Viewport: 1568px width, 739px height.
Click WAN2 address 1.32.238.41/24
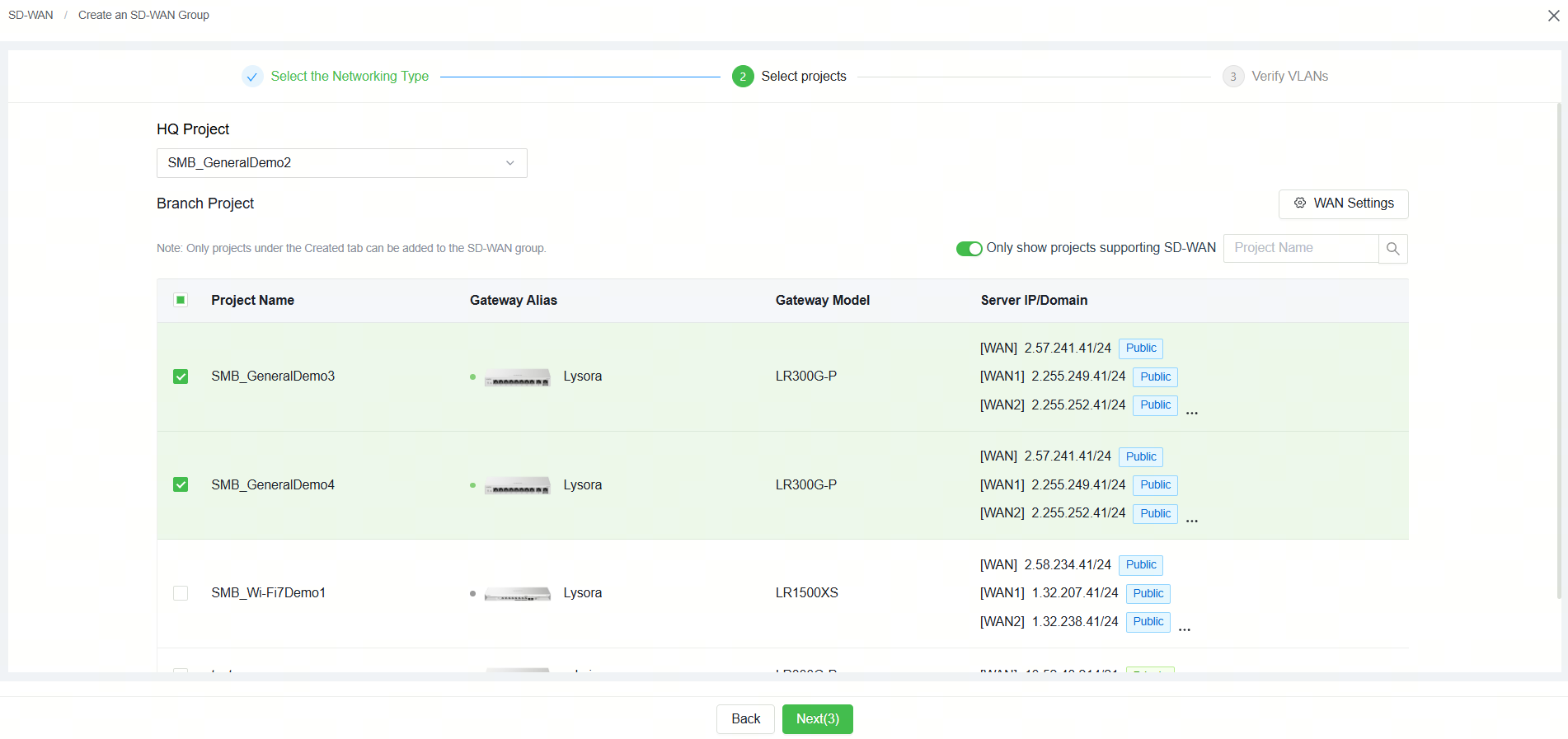1075,622
